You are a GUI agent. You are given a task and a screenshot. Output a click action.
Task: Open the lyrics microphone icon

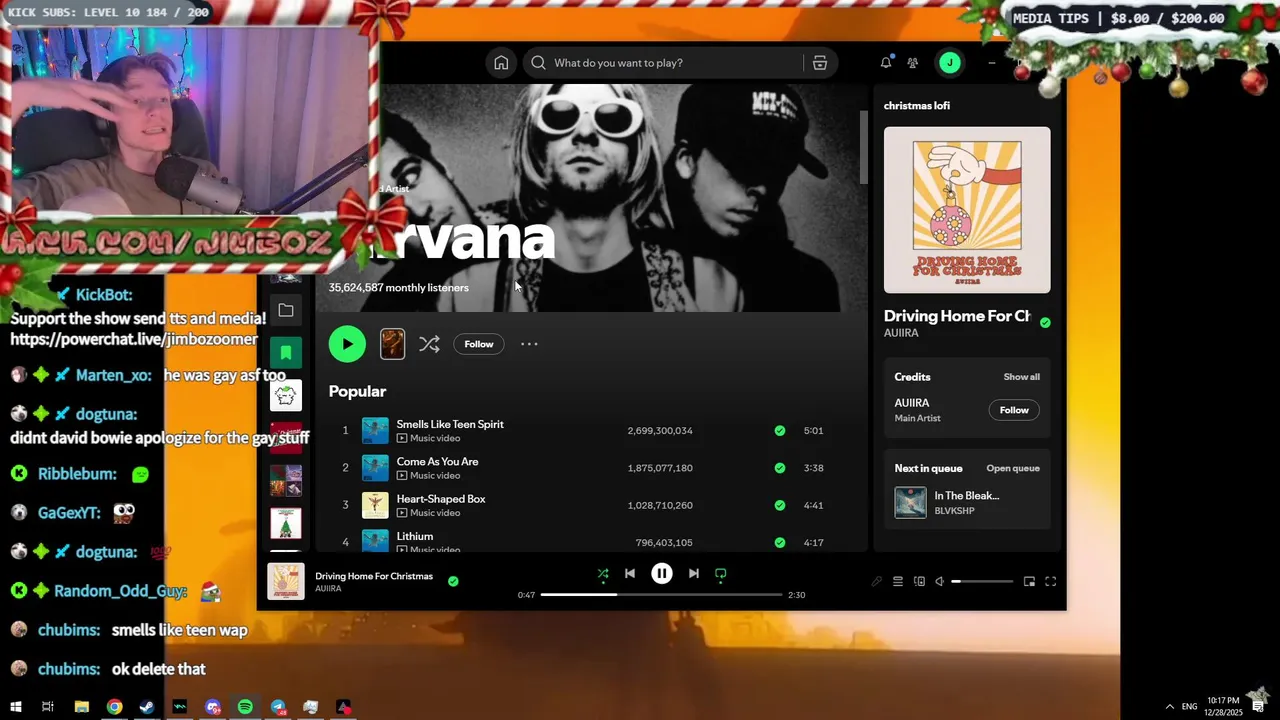coord(877,582)
